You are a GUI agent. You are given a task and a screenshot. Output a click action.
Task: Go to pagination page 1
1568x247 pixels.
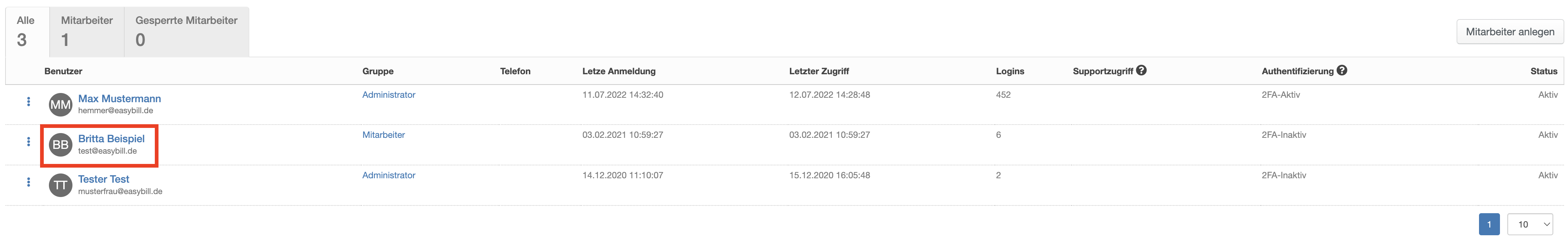click(1489, 225)
